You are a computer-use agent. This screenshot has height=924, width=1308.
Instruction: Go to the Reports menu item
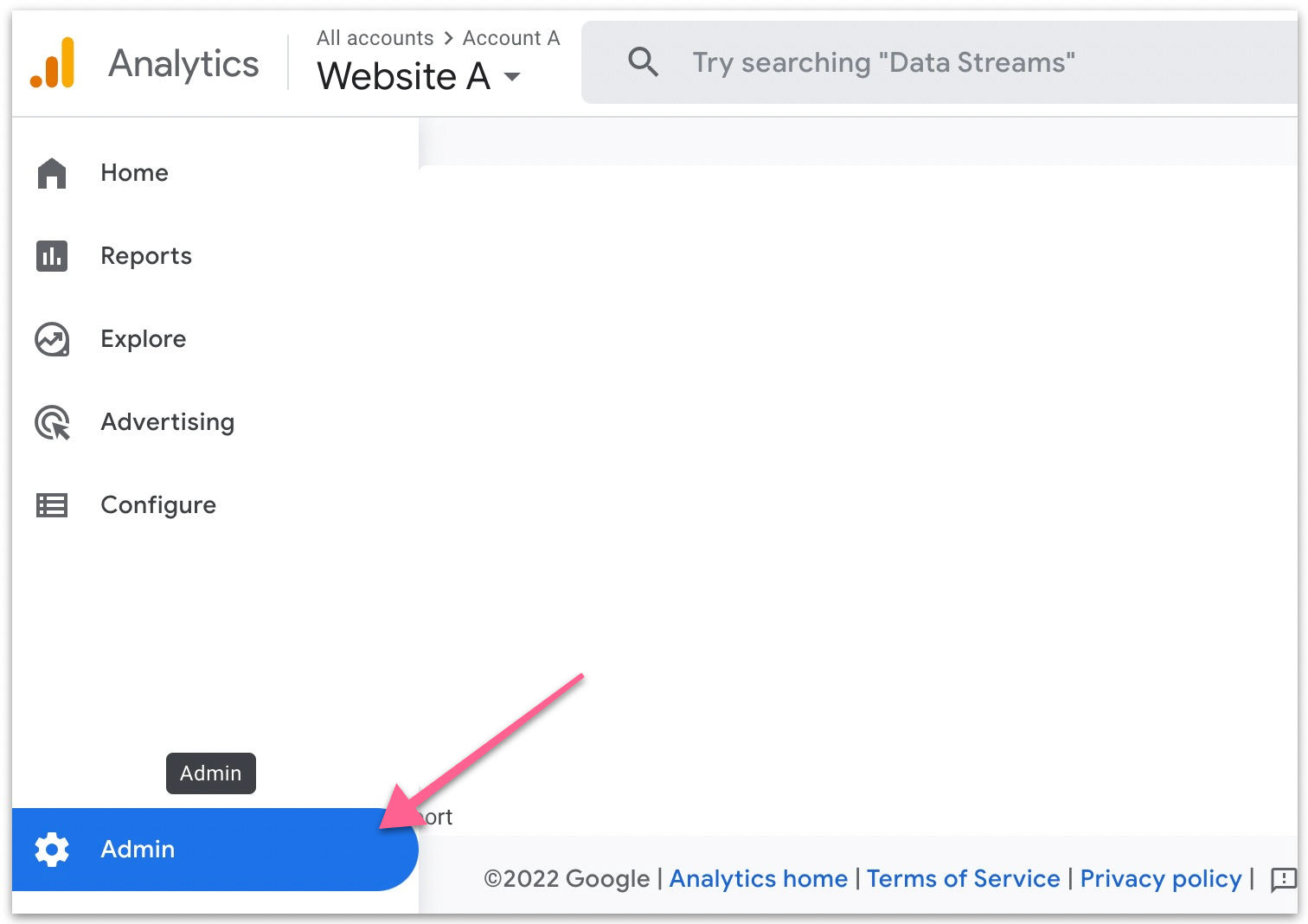click(146, 256)
